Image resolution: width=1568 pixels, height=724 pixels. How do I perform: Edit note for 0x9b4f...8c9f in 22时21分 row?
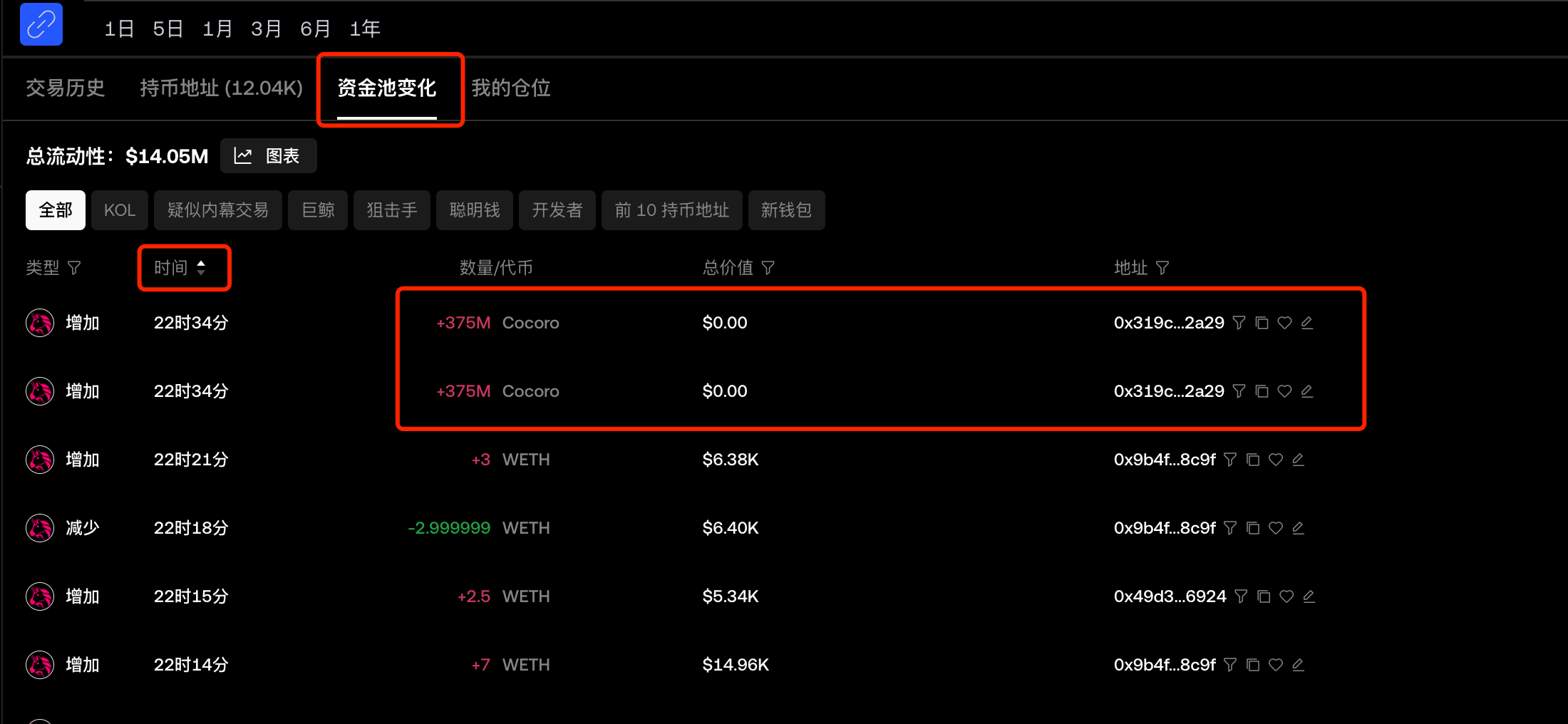[x=1298, y=460]
